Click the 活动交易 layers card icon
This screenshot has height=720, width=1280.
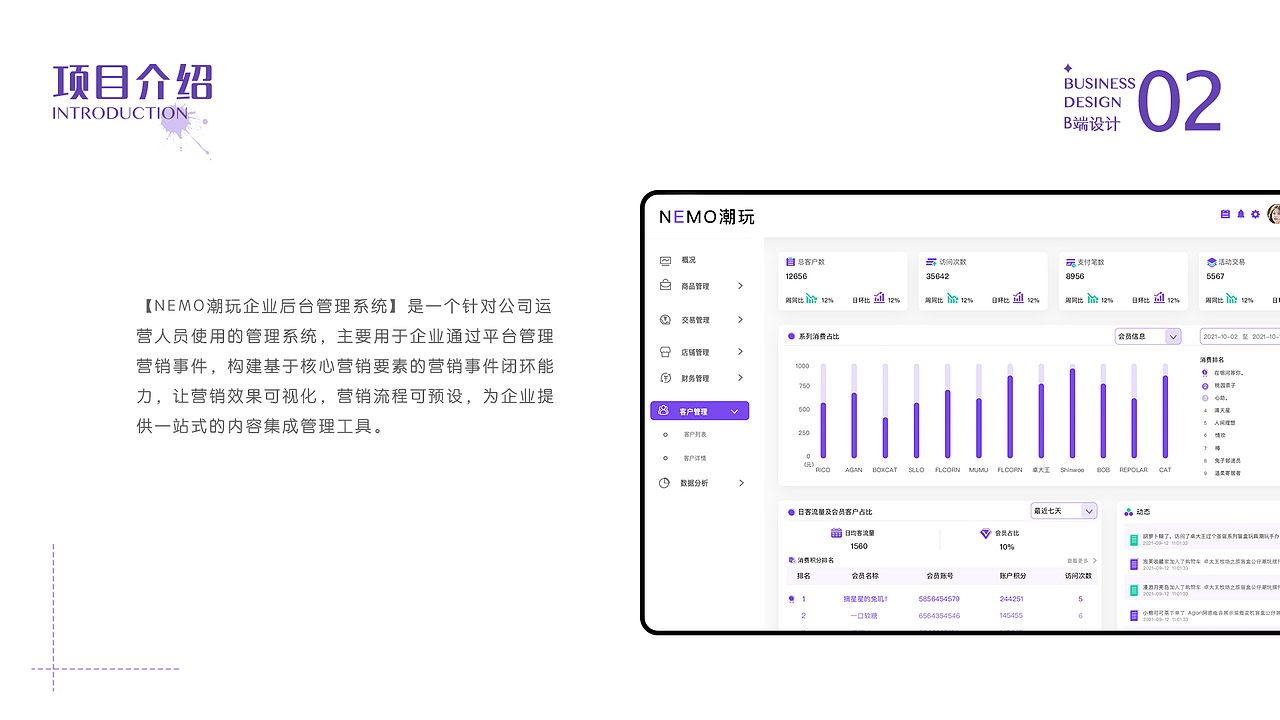click(1211, 262)
